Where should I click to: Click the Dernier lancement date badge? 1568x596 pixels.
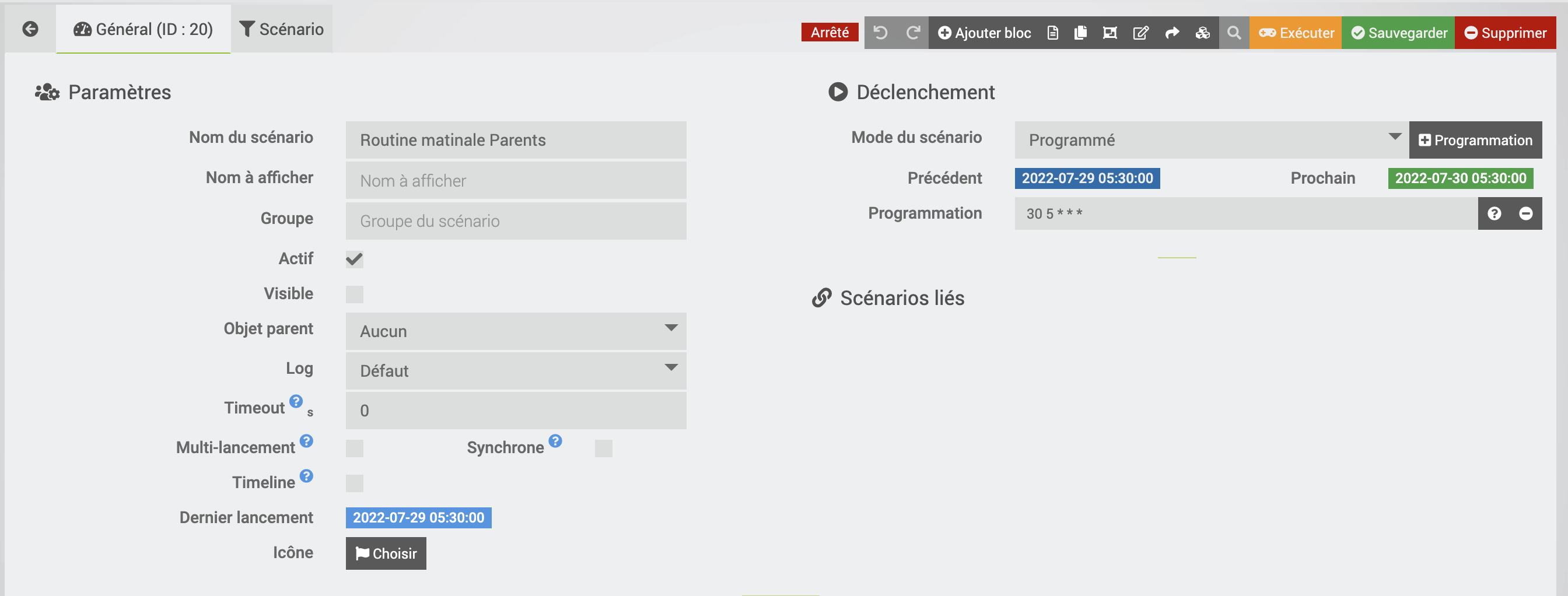(418, 518)
